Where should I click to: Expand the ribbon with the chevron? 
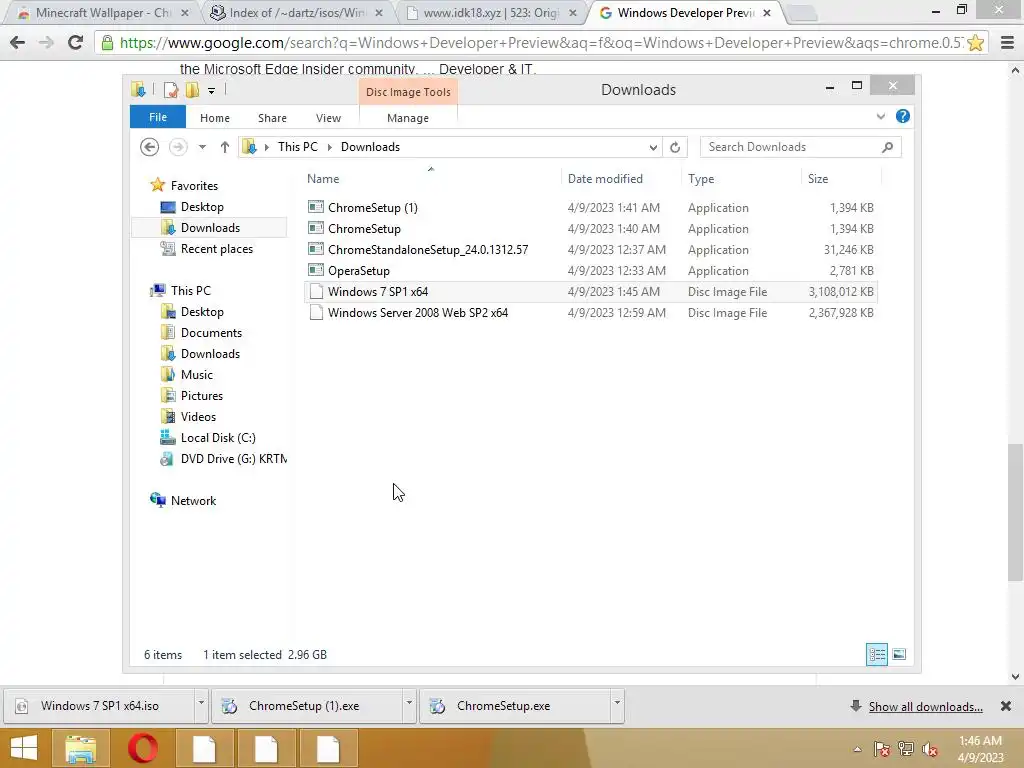pos(880,116)
